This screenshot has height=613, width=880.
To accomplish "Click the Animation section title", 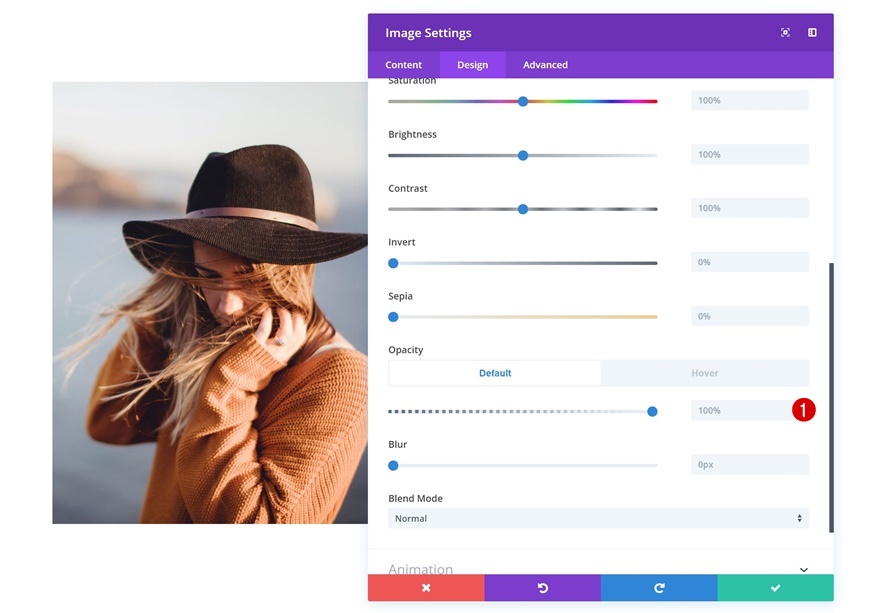I will 420,569.
